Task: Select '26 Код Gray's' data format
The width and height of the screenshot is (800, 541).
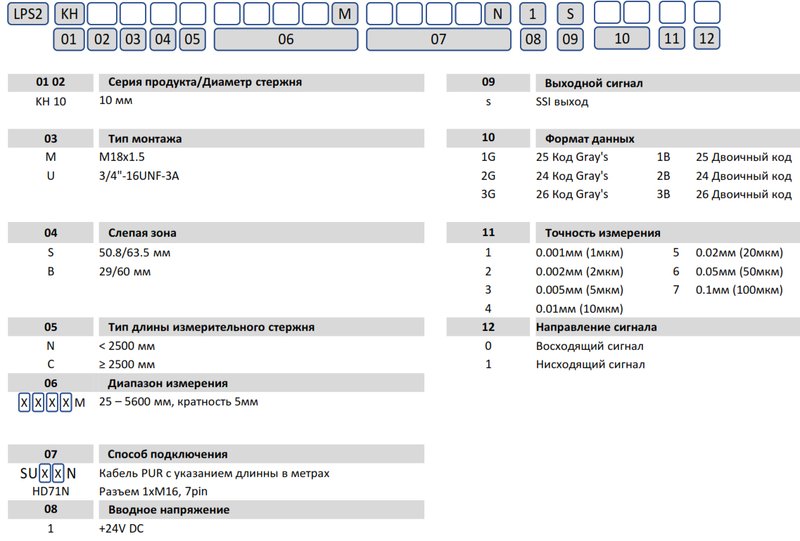Action: [x=572, y=194]
